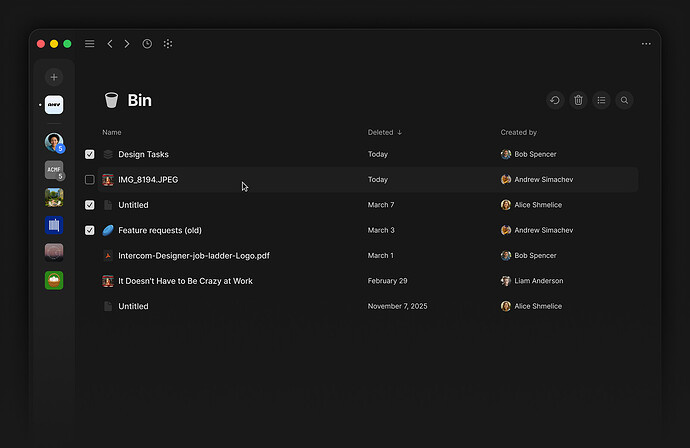Toggle the sidebar hamburger menu icon

click(90, 44)
